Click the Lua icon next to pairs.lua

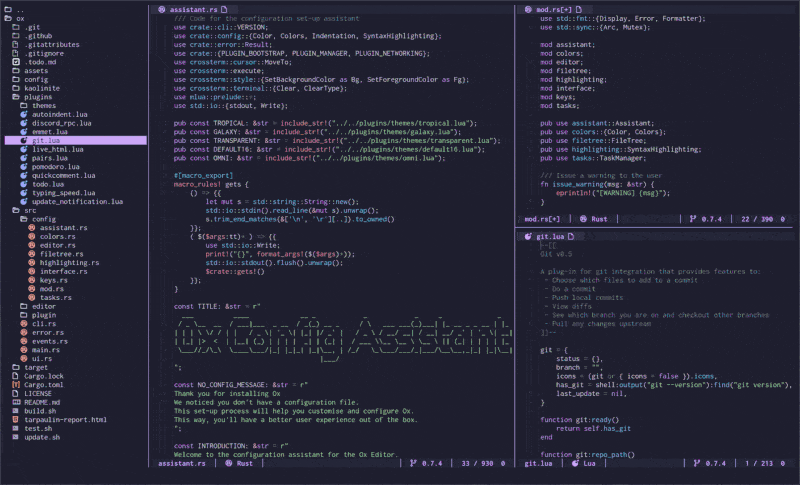point(23,158)
